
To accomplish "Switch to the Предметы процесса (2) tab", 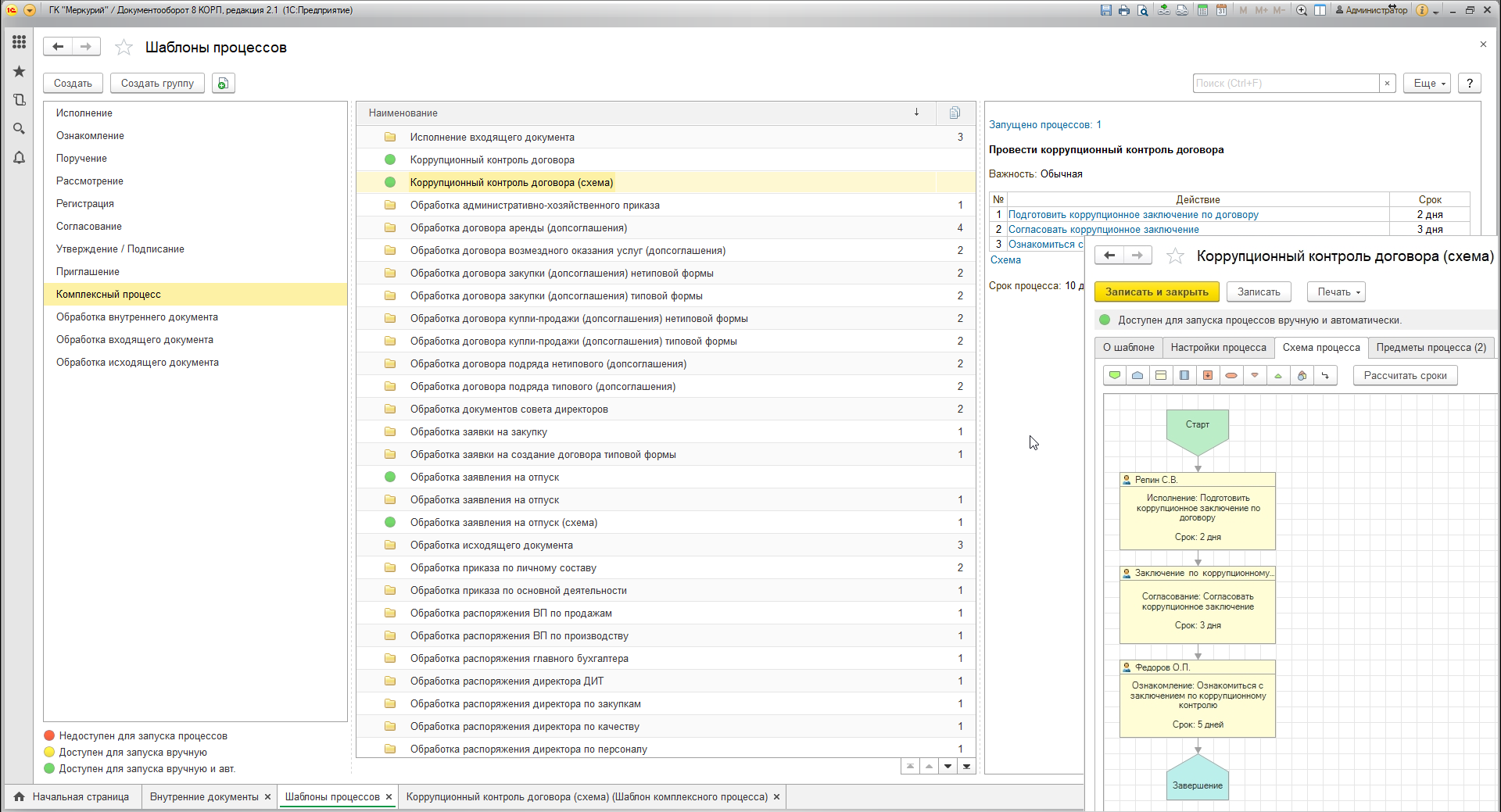I will (1431, 348).
